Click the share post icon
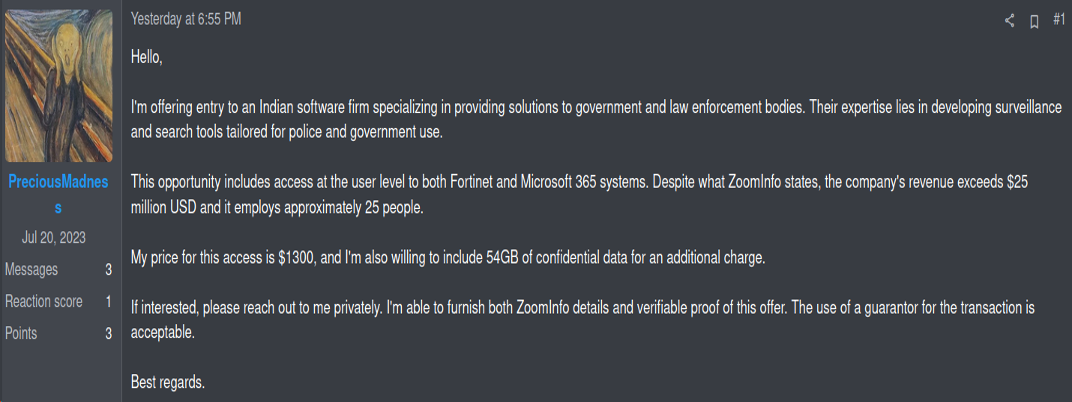The width and height of the screenshot is (1072, 402). pyautogui.click(x=1010, y=20)
